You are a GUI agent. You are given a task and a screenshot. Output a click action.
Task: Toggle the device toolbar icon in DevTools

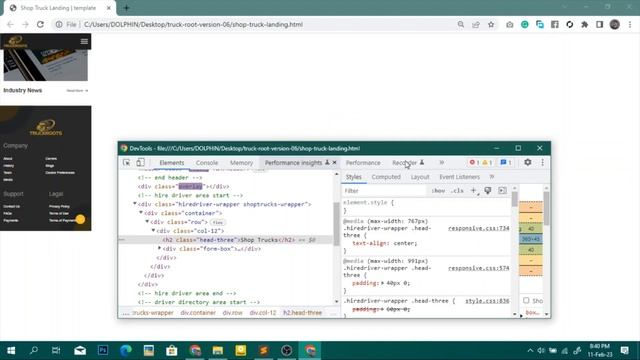[x=140, y=162]
